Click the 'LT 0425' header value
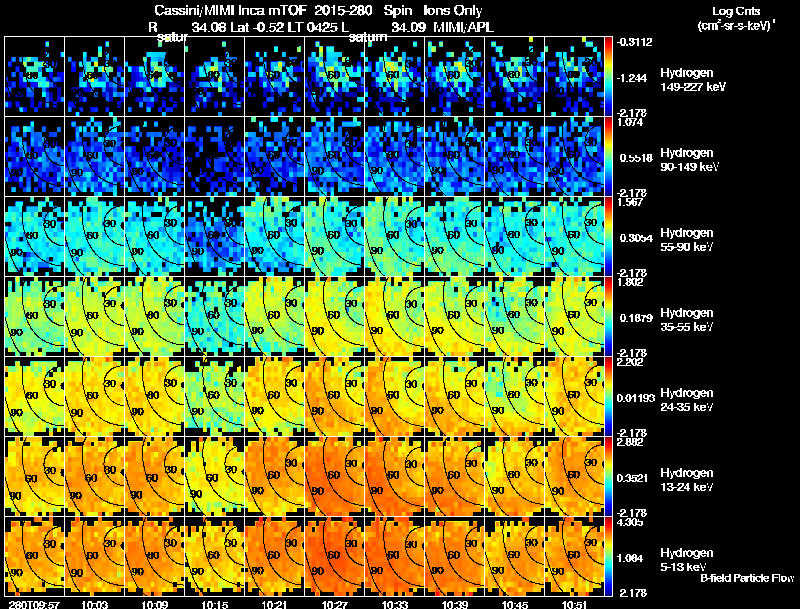 click(314, 28)
